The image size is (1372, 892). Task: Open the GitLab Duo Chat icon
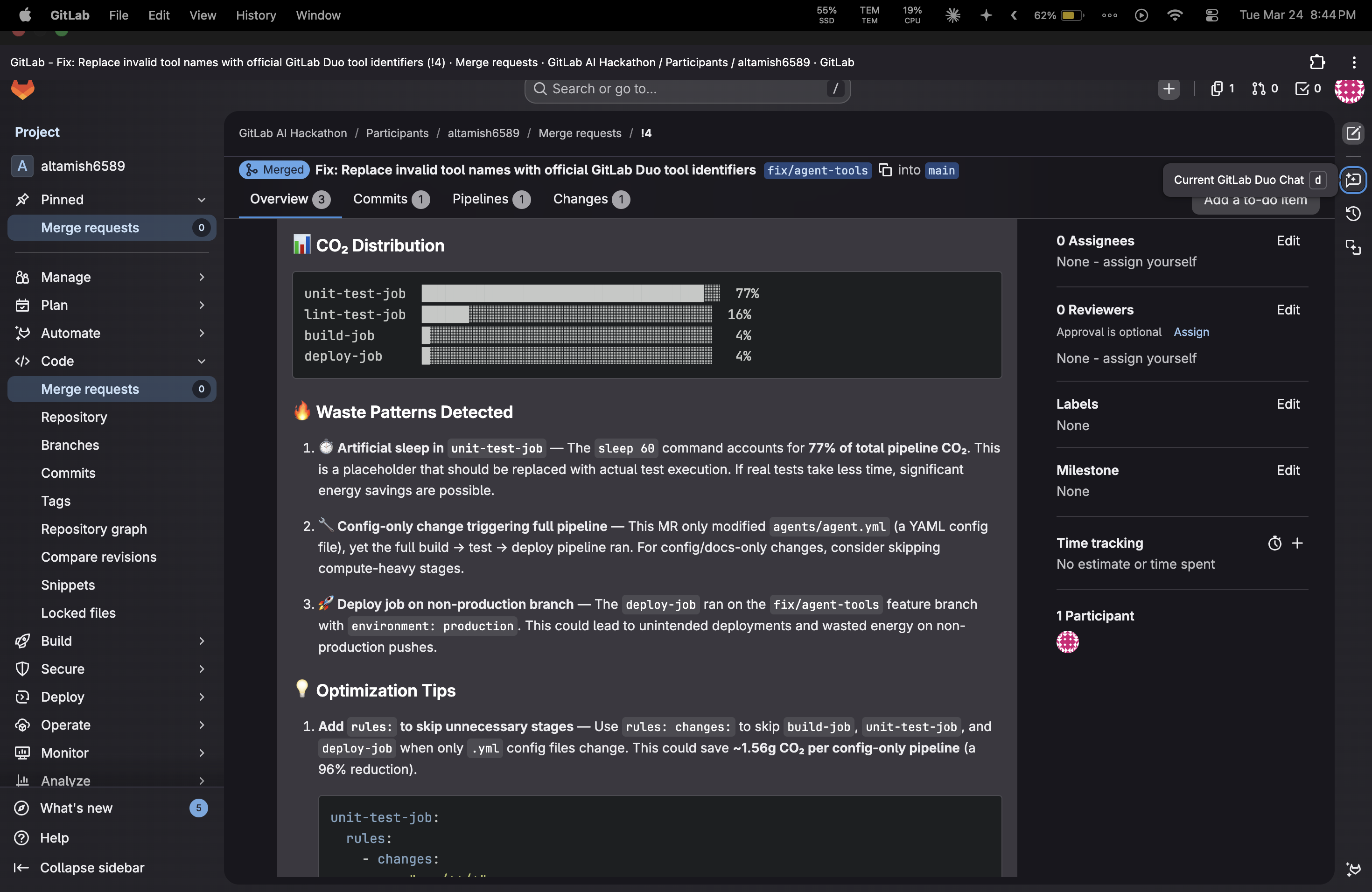[1352, 180]
